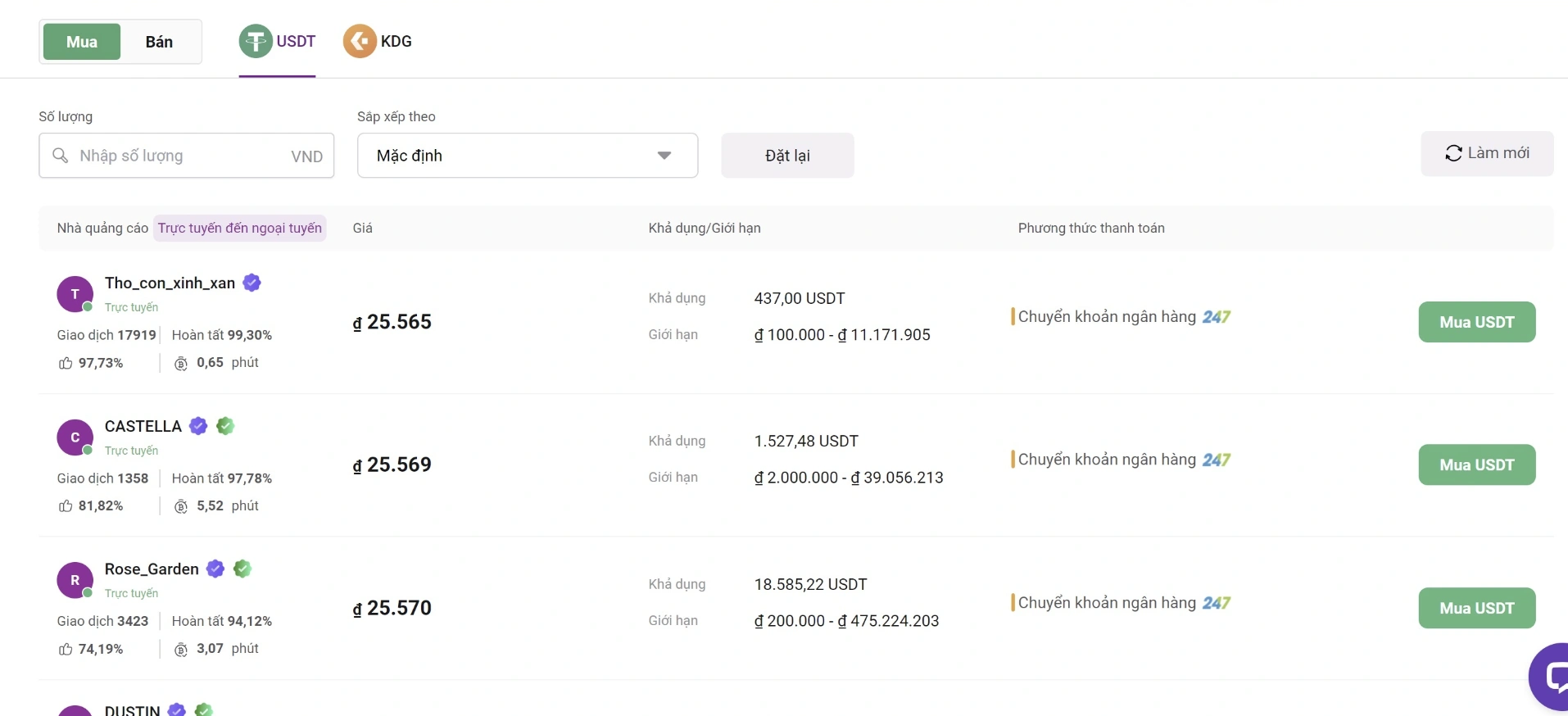Click Giao dịch 17919 stat
The height and width of the screenshot is (716, 1568).
[x=106, y=335]
